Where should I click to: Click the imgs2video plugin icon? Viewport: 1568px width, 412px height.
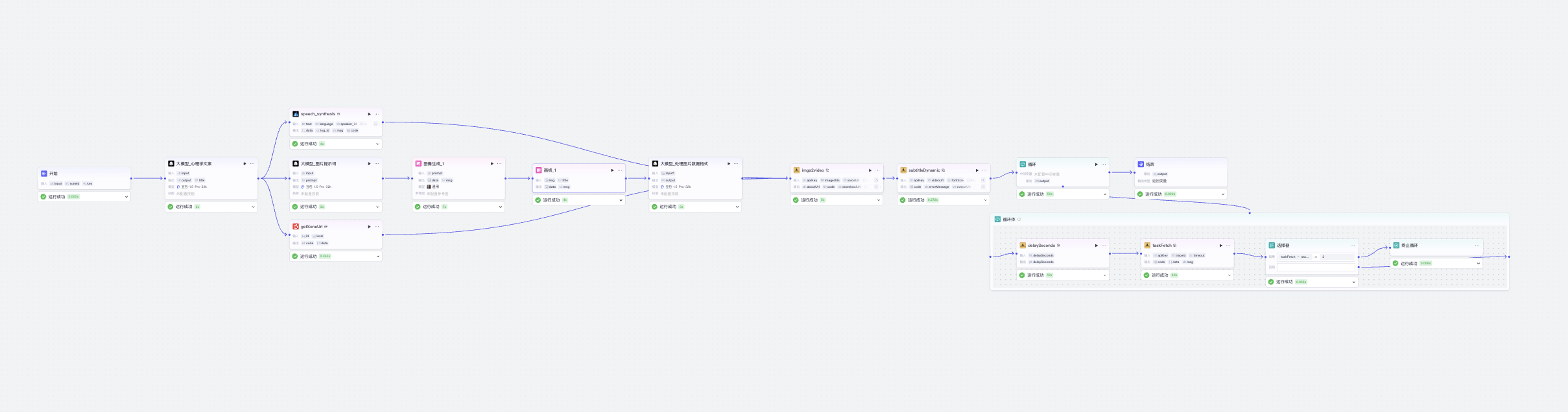(796, 170)
